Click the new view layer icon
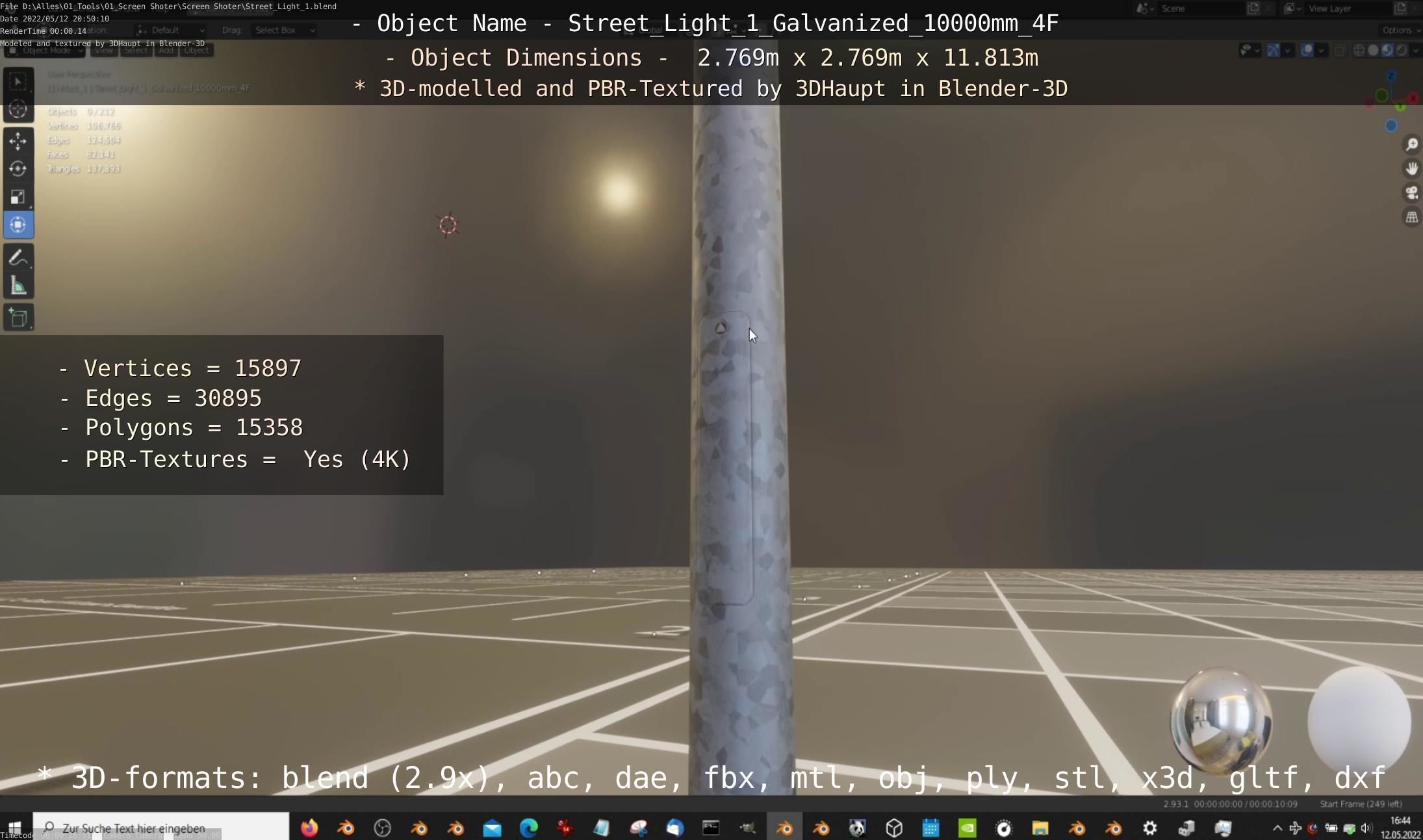This screenshot has width=1423, height=840. pyautogui.click(x=1400, y=8)
